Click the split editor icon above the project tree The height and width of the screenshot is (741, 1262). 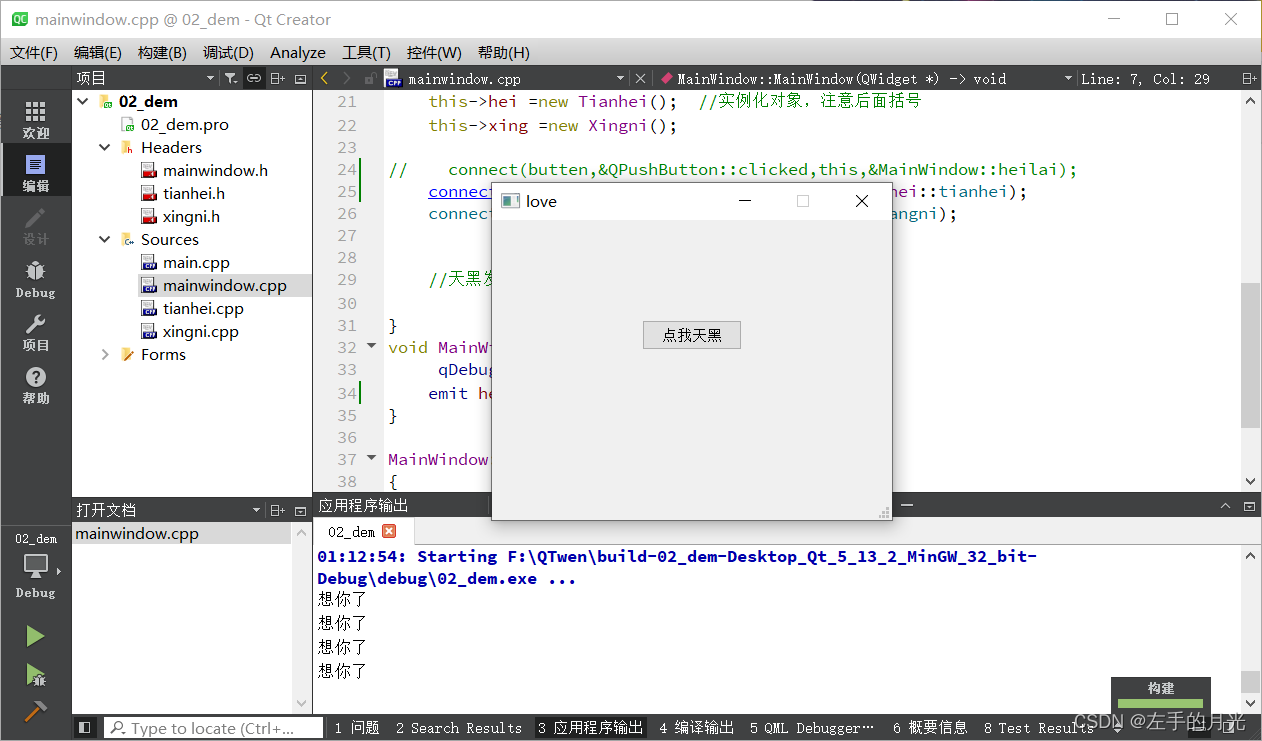(x=277, y=78)
